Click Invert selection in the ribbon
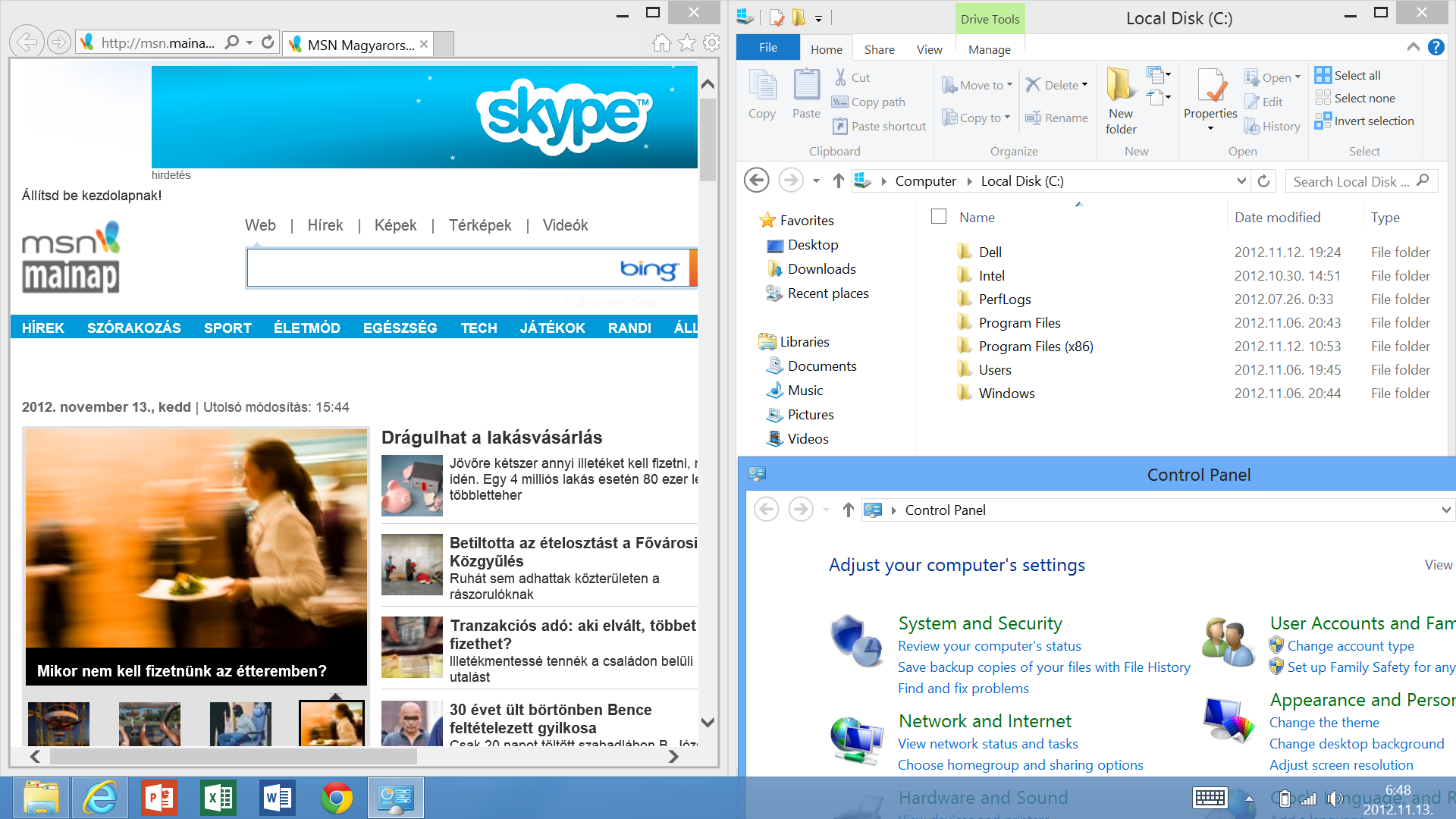This screenshot has width=1456, height=819. coord(1365,121)
